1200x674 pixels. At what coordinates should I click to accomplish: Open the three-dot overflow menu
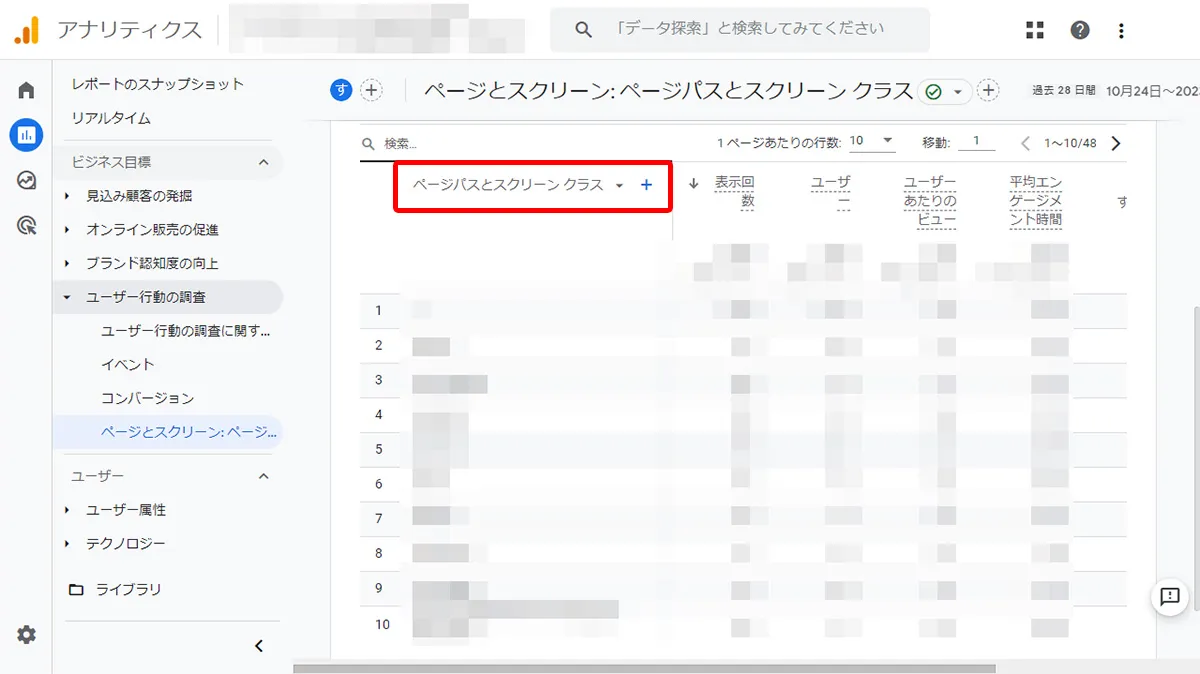(1120, 29)
